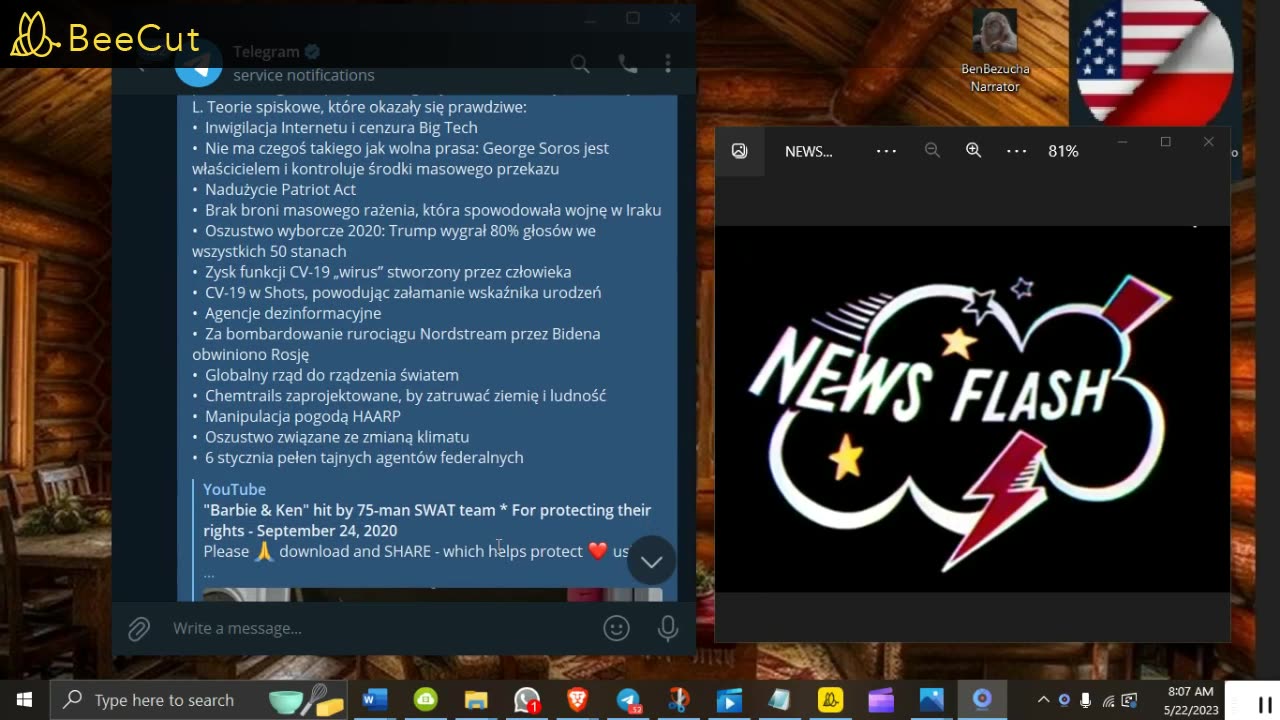
Task: Click the Write a message input field
Action: 380,628
